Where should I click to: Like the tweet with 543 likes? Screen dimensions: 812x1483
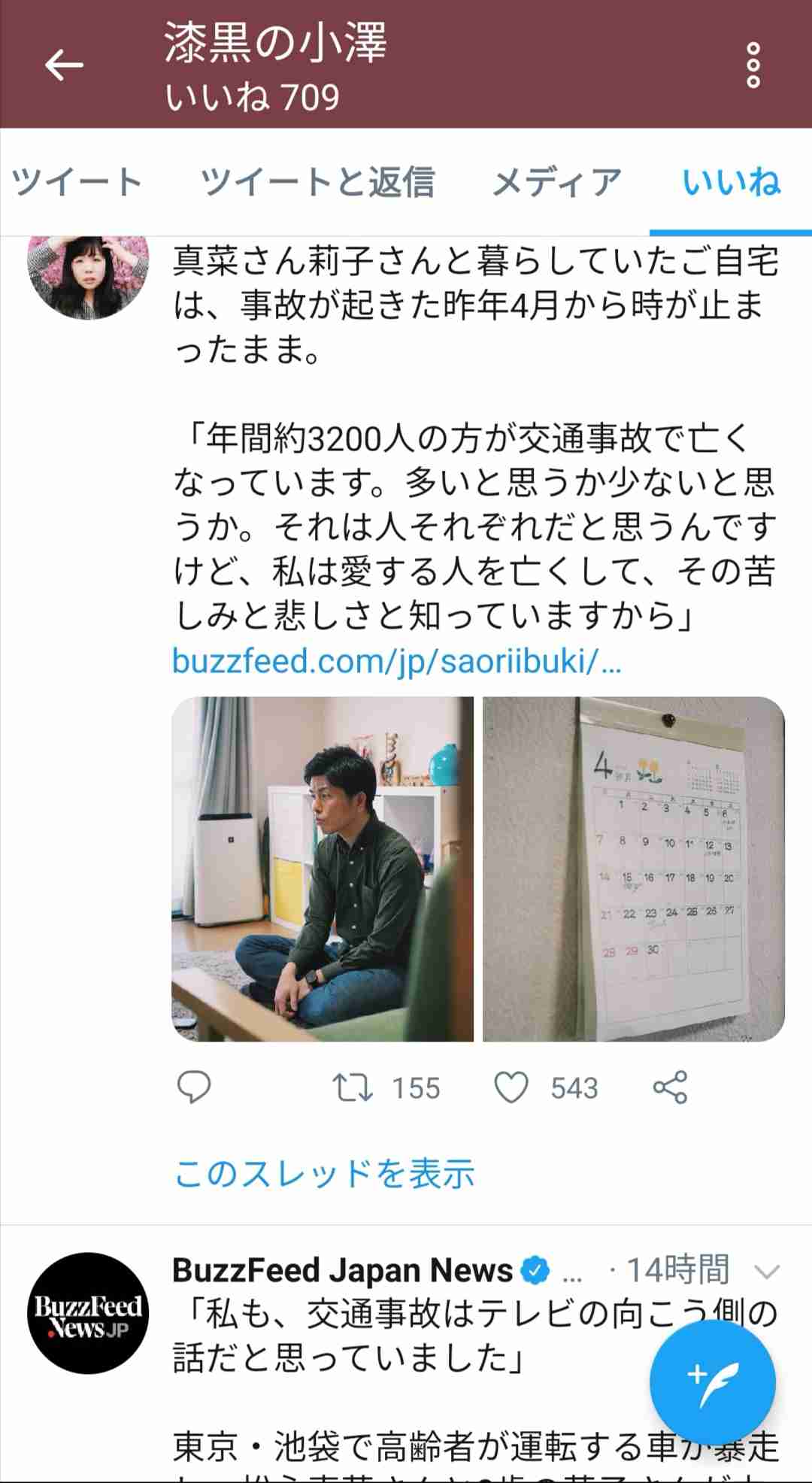coord(511,1087)
